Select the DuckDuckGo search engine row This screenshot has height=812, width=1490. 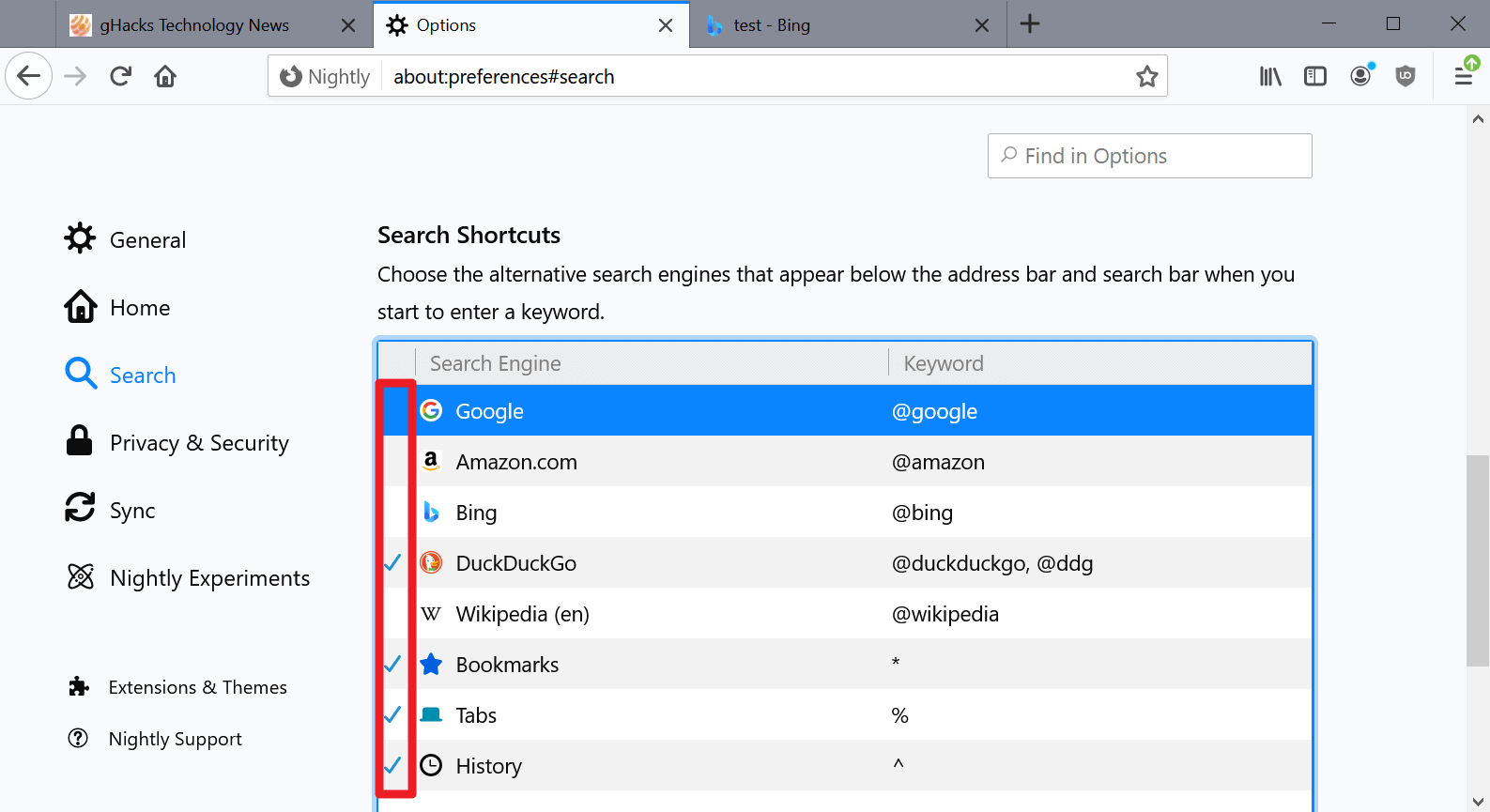tap(845, 562)
